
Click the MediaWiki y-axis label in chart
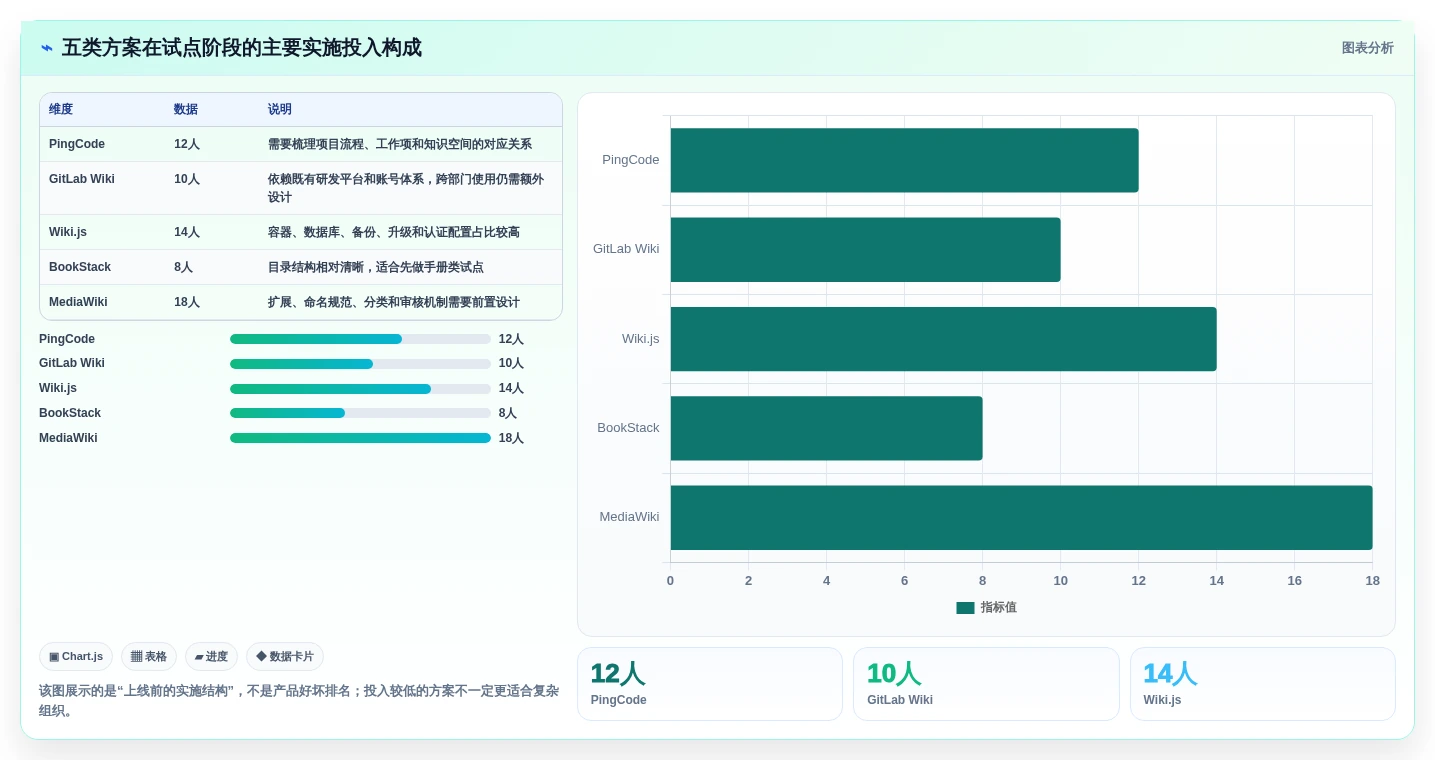tap(629, 517)
